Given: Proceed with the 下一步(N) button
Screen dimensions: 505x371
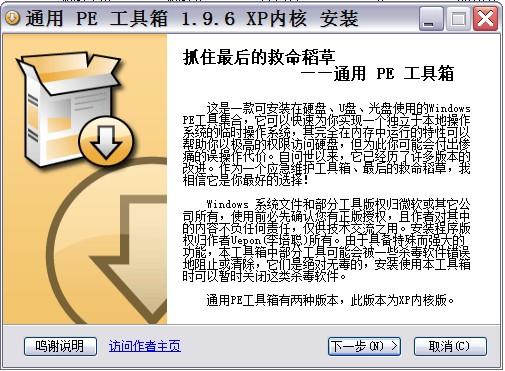Looking at the screenshot, I should coord(364,346).
